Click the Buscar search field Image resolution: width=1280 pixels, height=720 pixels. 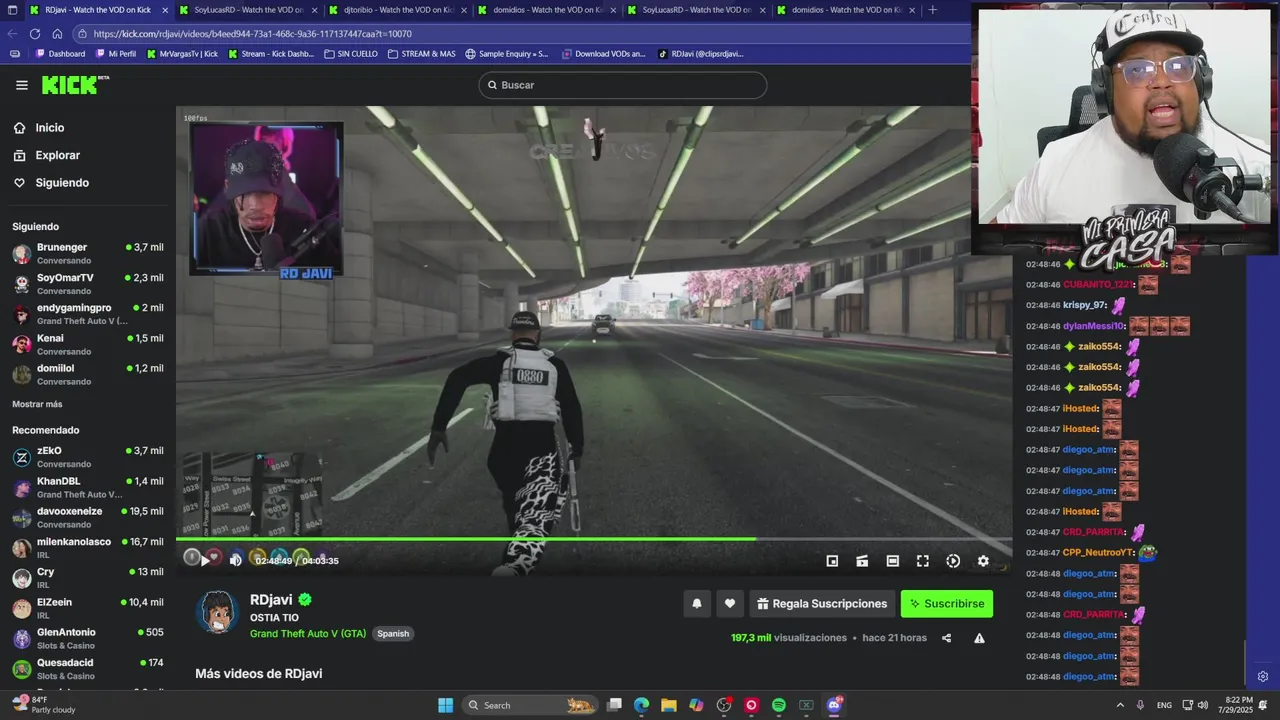pyautogui.click(x=622, y=85)
